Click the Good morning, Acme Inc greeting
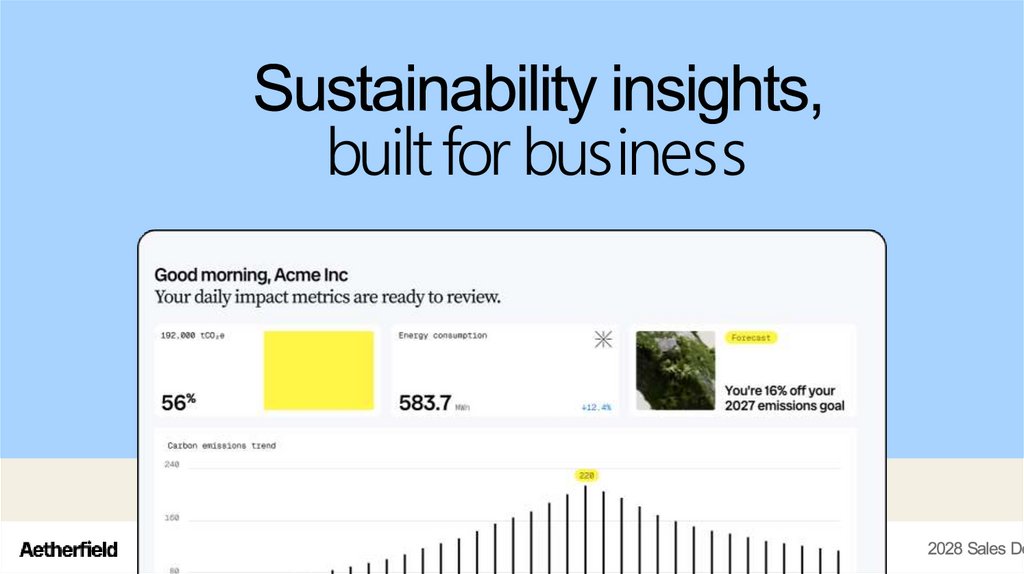This screenshot has height=574, width=1024. tap(251, 274)
